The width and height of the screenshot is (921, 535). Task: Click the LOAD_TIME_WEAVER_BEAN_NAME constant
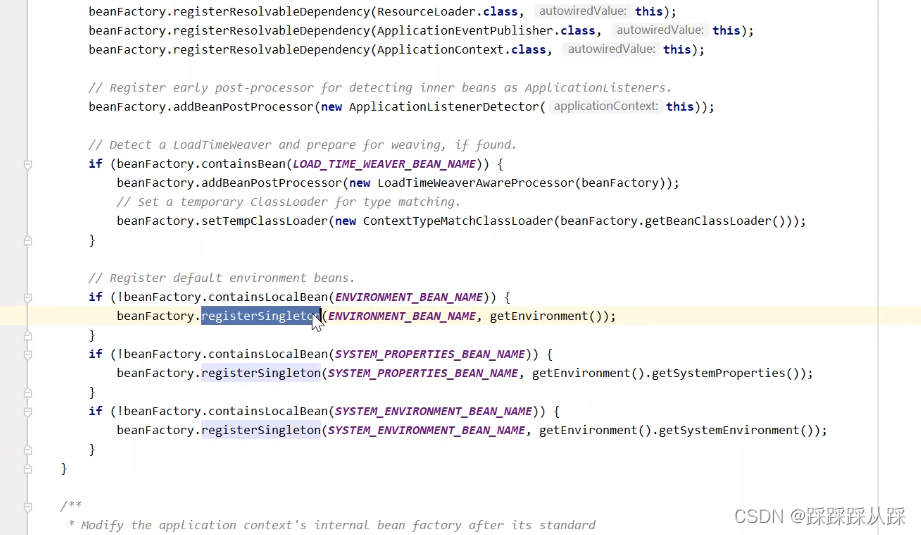384,164
